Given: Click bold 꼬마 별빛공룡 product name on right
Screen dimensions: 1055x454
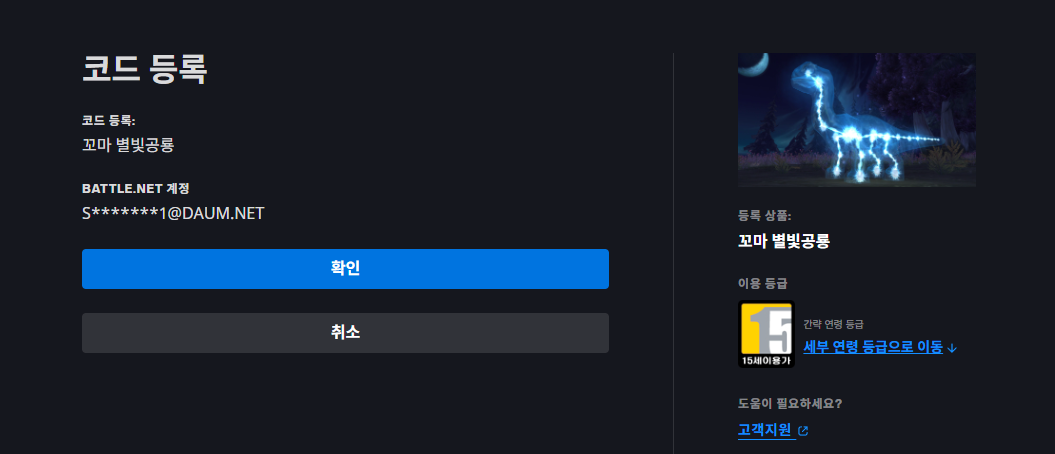Looking at the screenshot, I should pyautogui.click(x=784, y=241).
